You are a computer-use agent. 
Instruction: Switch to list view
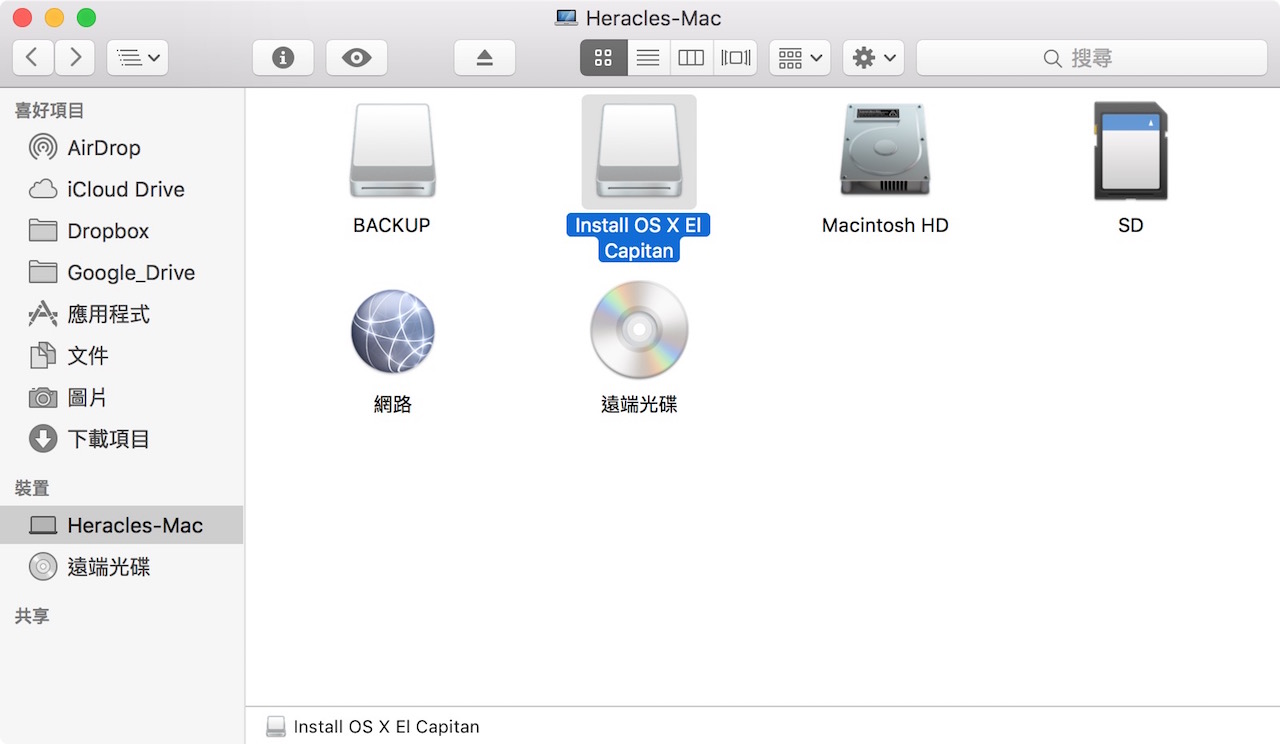pyautogui.click(x=648, y=58)
